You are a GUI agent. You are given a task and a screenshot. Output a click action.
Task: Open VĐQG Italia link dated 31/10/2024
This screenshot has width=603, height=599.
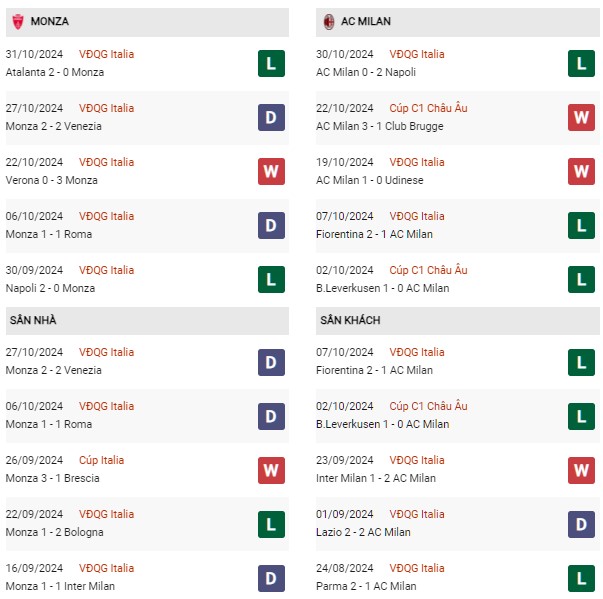107,54
